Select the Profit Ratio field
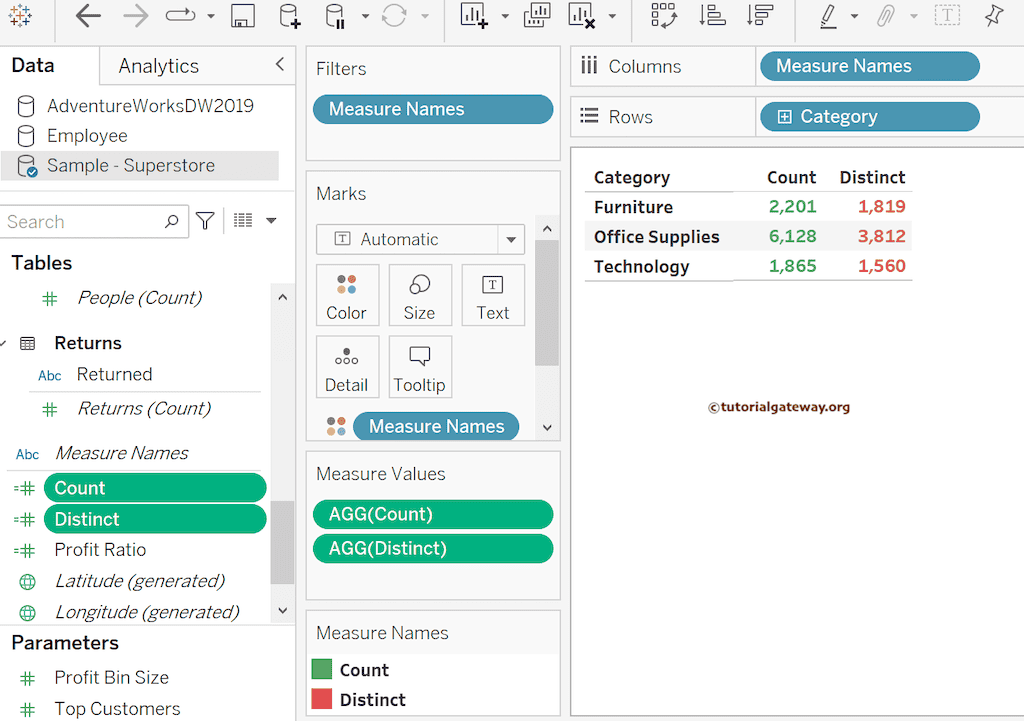 tap(100, 550)
